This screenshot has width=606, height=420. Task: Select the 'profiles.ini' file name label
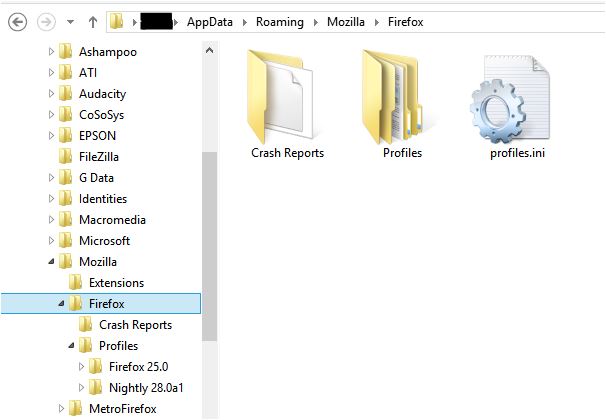tap(517, 153)
